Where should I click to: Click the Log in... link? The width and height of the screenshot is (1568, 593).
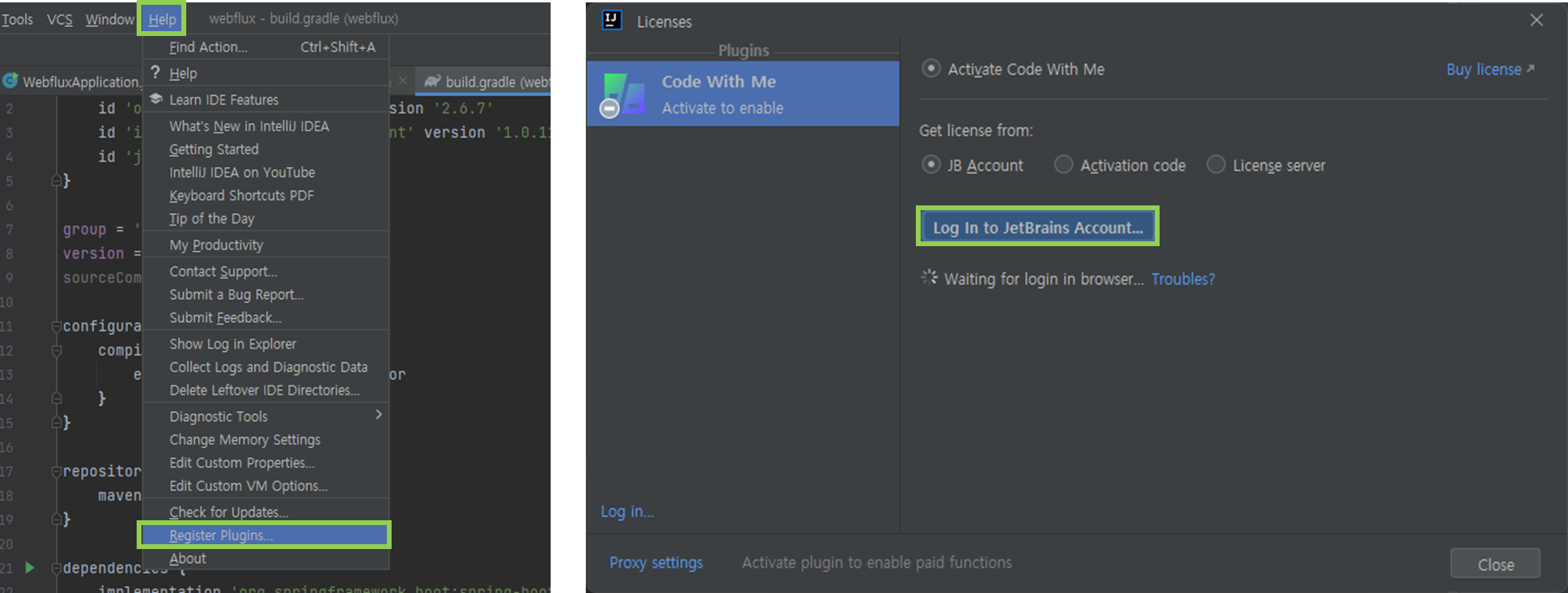627,511
